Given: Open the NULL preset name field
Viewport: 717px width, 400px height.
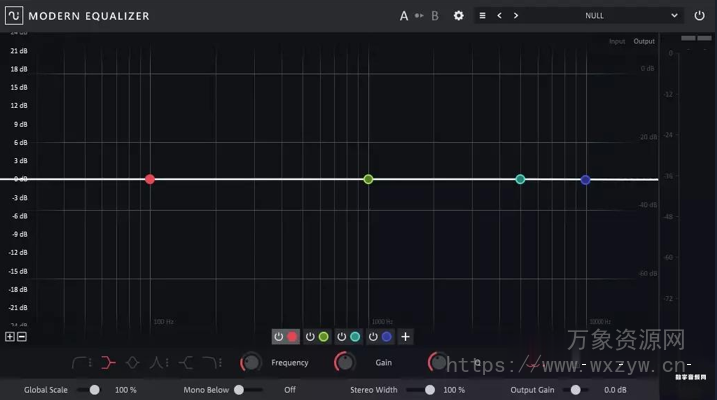Looking at the screenshot, I should pos(594,16).
